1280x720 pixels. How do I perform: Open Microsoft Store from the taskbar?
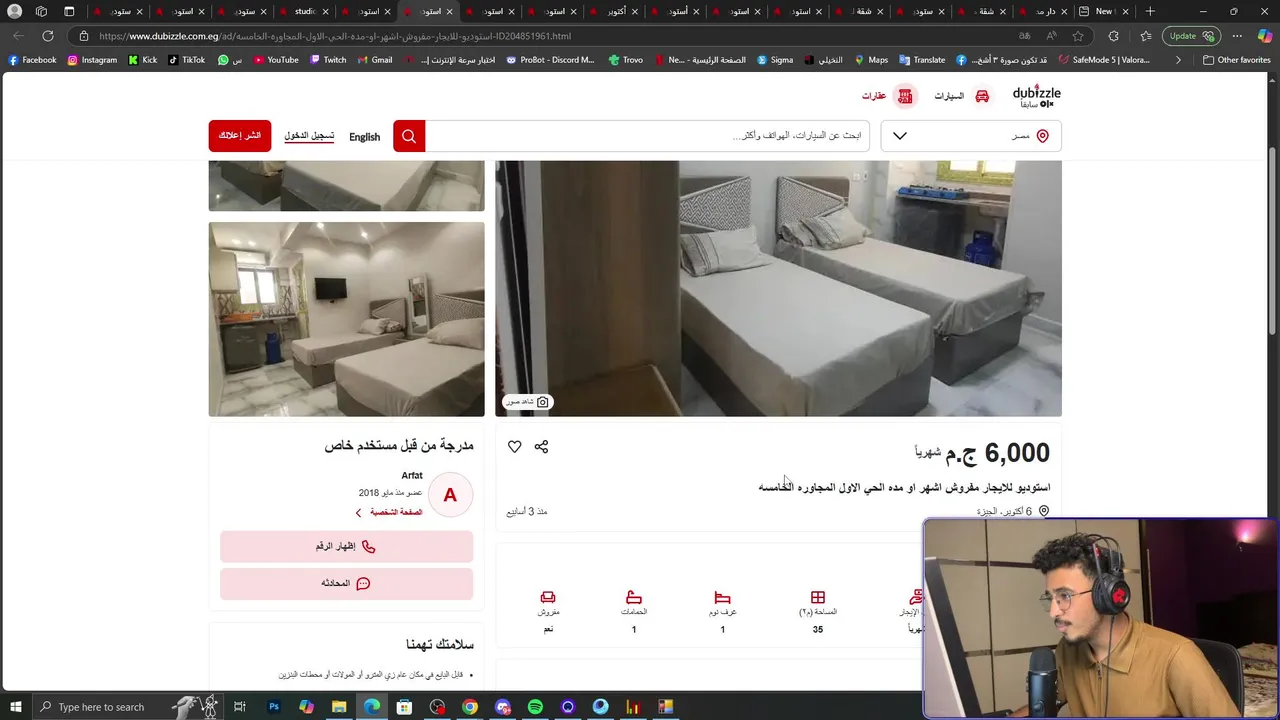[404, 707]
